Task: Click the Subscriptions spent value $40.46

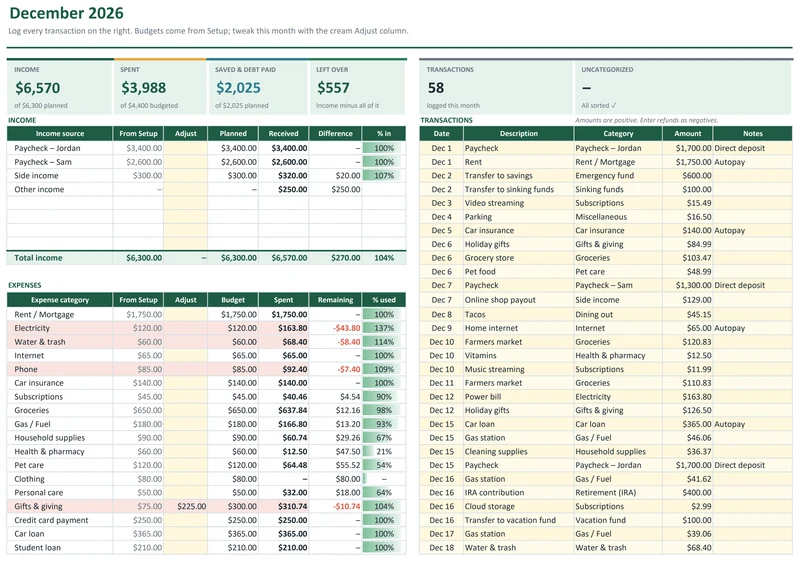Action: 283,397
